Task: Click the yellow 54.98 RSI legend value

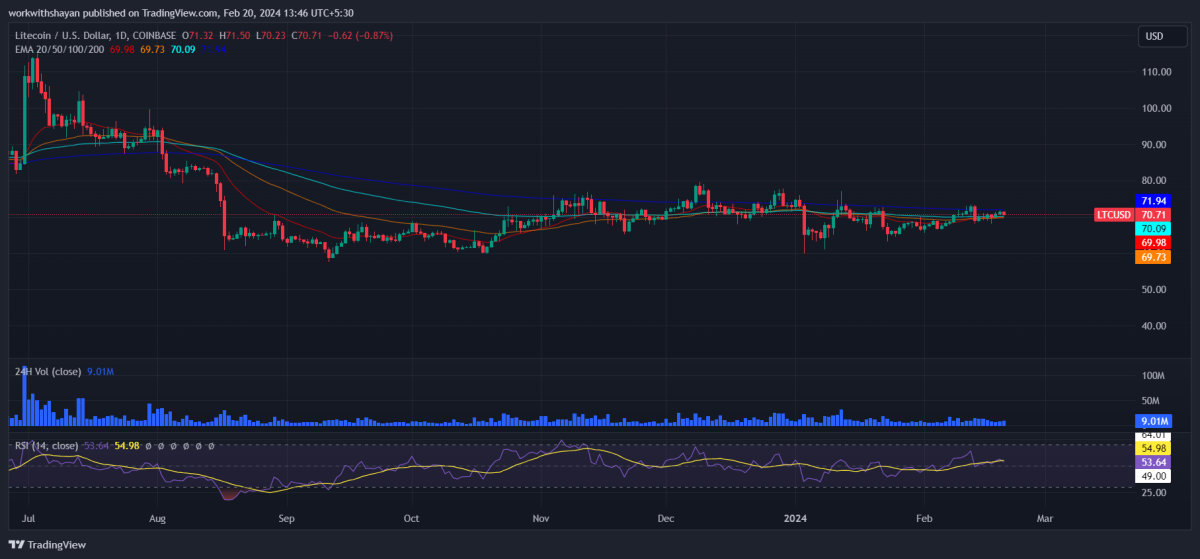Action: 126,445
